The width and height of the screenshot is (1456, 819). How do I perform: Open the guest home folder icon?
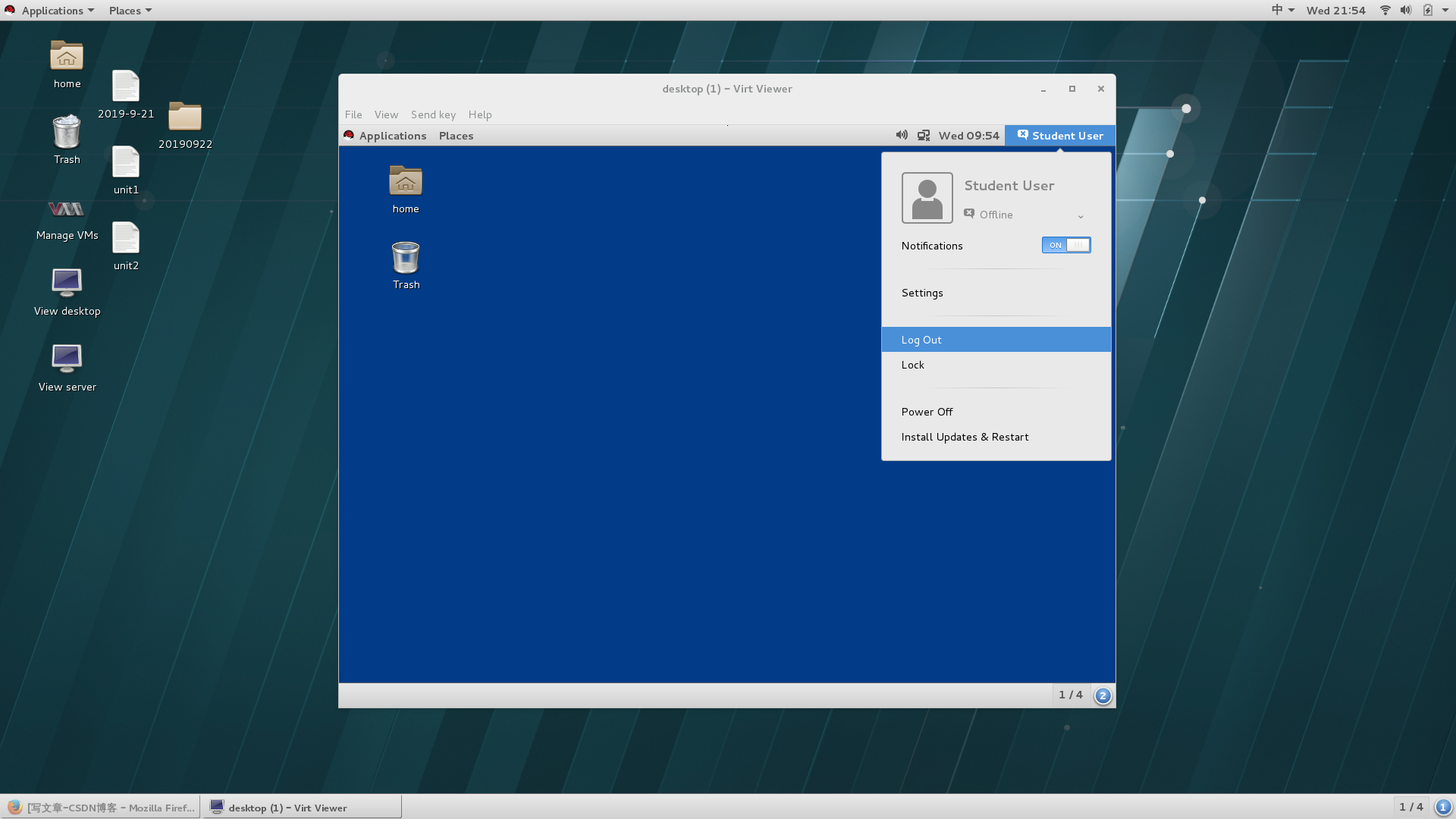[406, 182]
